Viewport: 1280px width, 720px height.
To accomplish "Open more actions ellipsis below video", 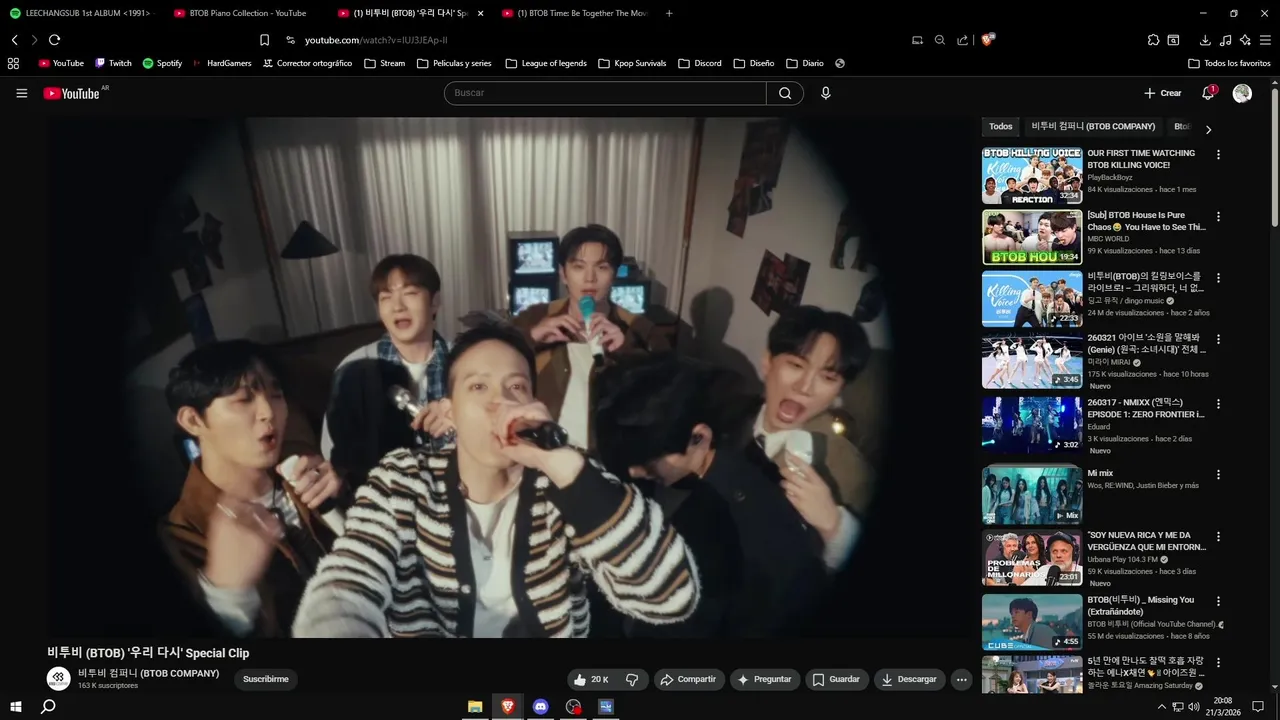I will [x=961, y=680].
